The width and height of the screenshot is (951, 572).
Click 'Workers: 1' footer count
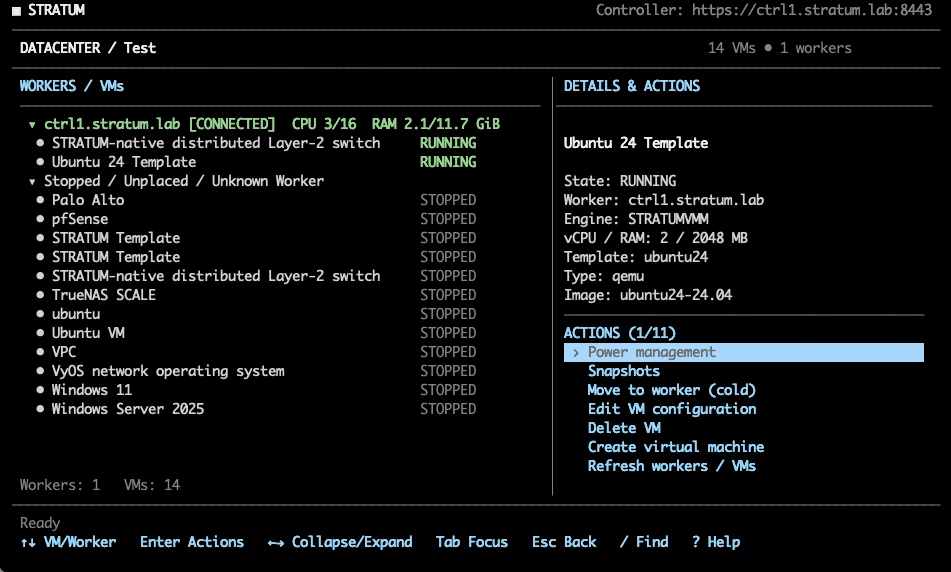click(x=59, y=485)
